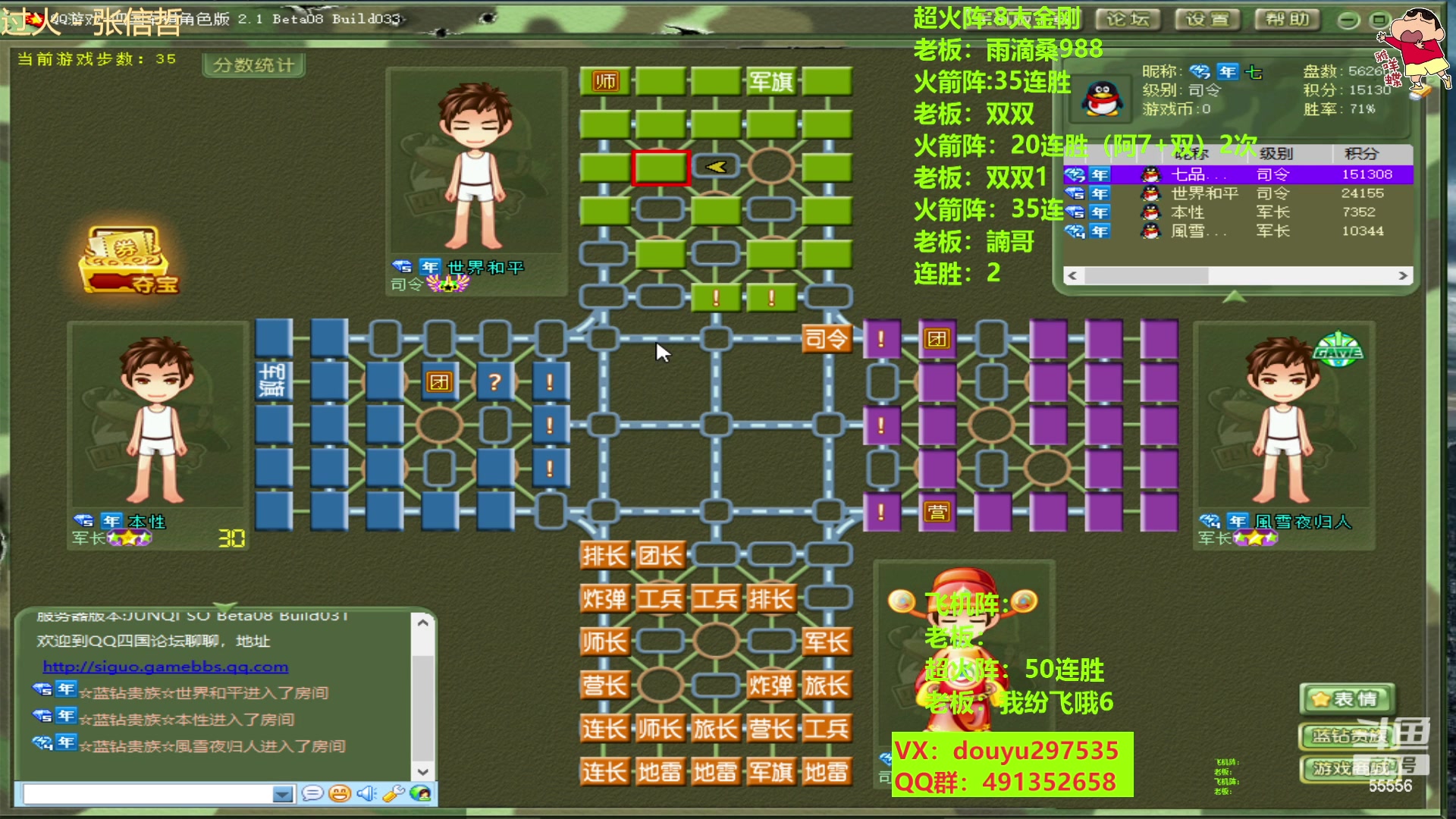Viewport: 1456px width, 819px height.
Task: Click the 24155 score cell
Action: [x=1363, y=193]
